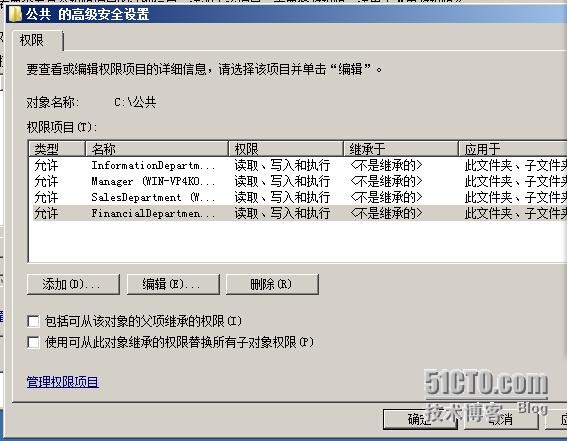Image resolution: width=567 pixels, height=441 pixels.
Task: Click the 编辑(E)... button
Action: coord(173,284)
